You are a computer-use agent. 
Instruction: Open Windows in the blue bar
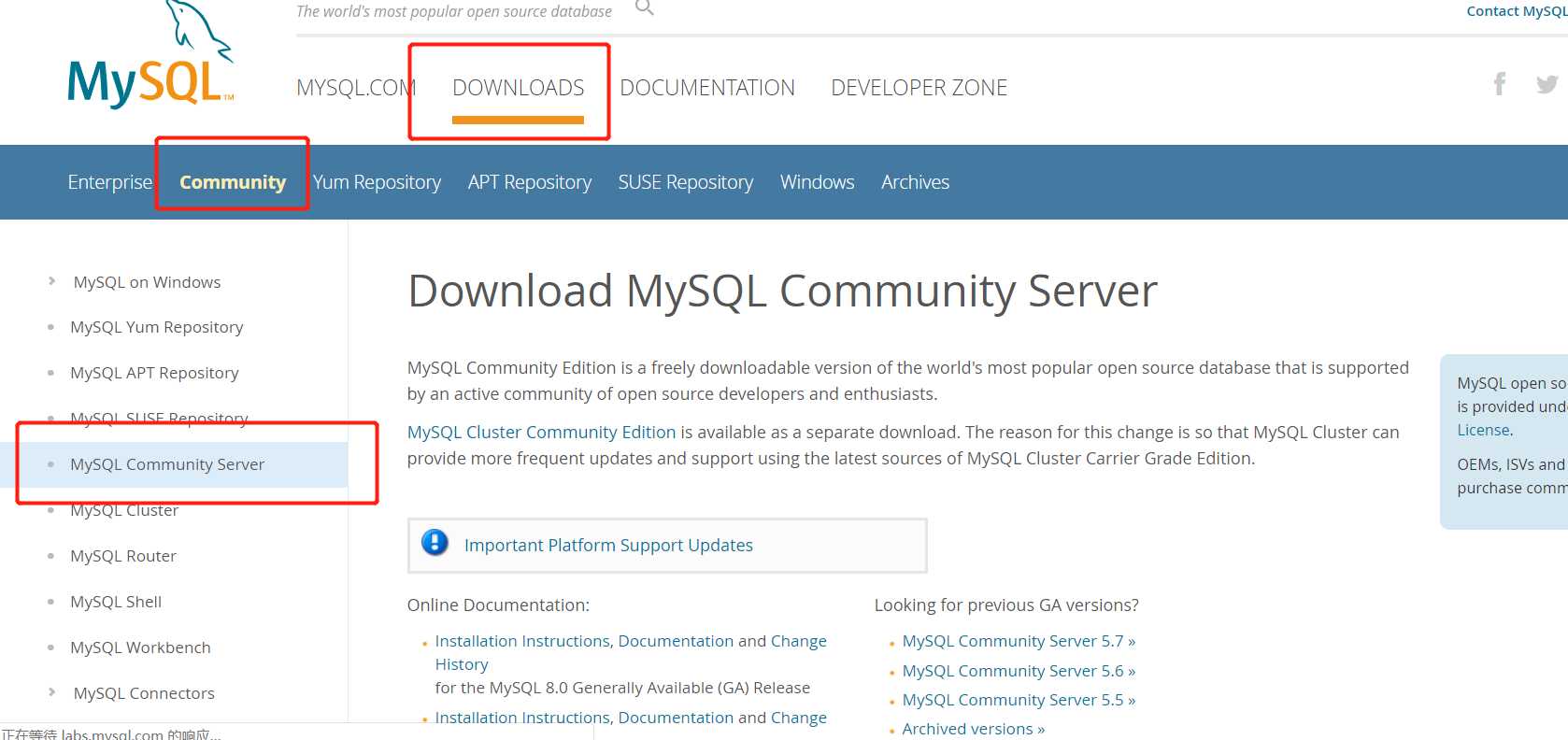[818, 182]
